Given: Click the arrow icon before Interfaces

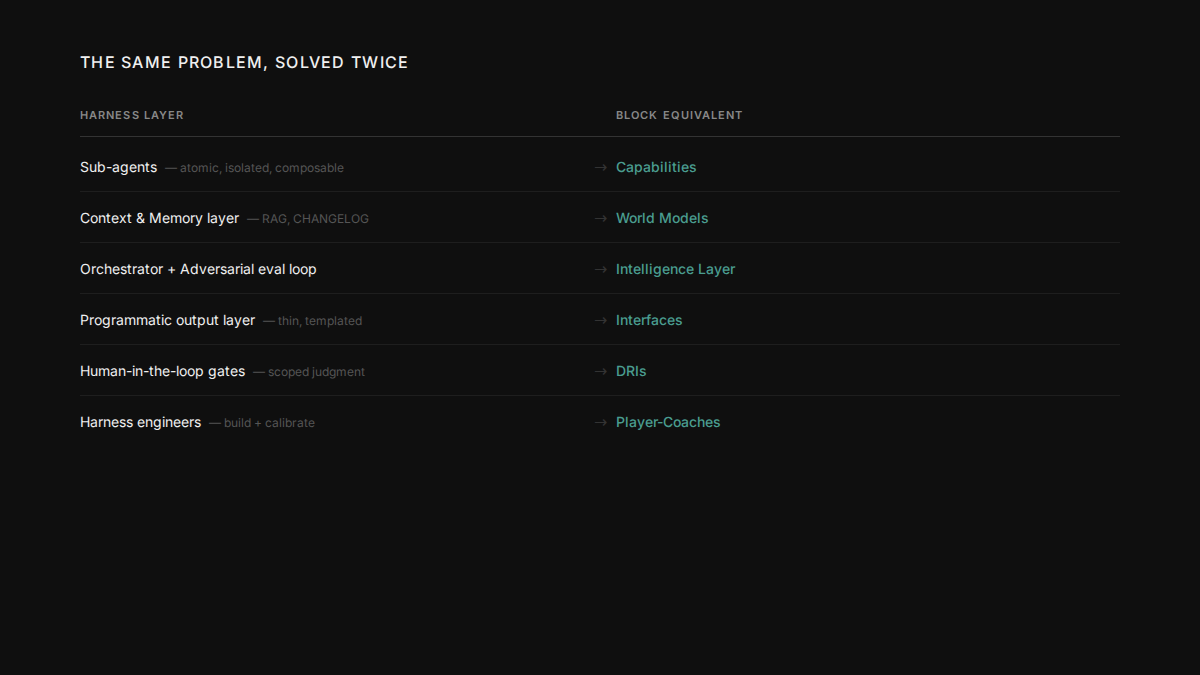Looking at the screenshot, I should pyautogui.click(x=600, y=321).
